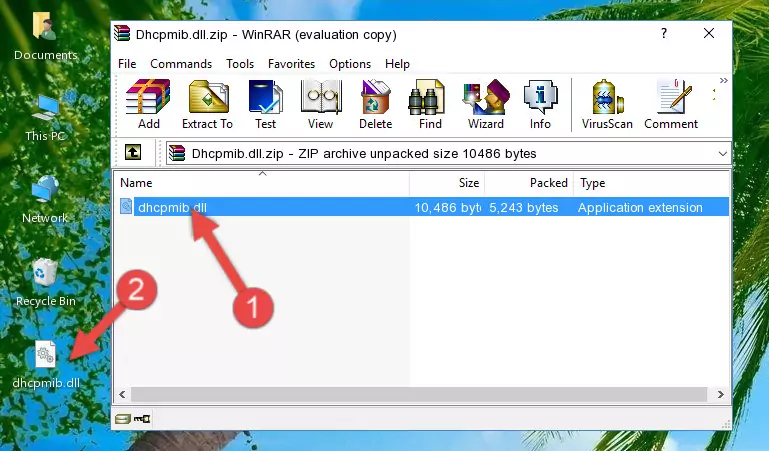Open the Tools menu
The width and height of the screenshot is (769, 451).
[240, 64]
